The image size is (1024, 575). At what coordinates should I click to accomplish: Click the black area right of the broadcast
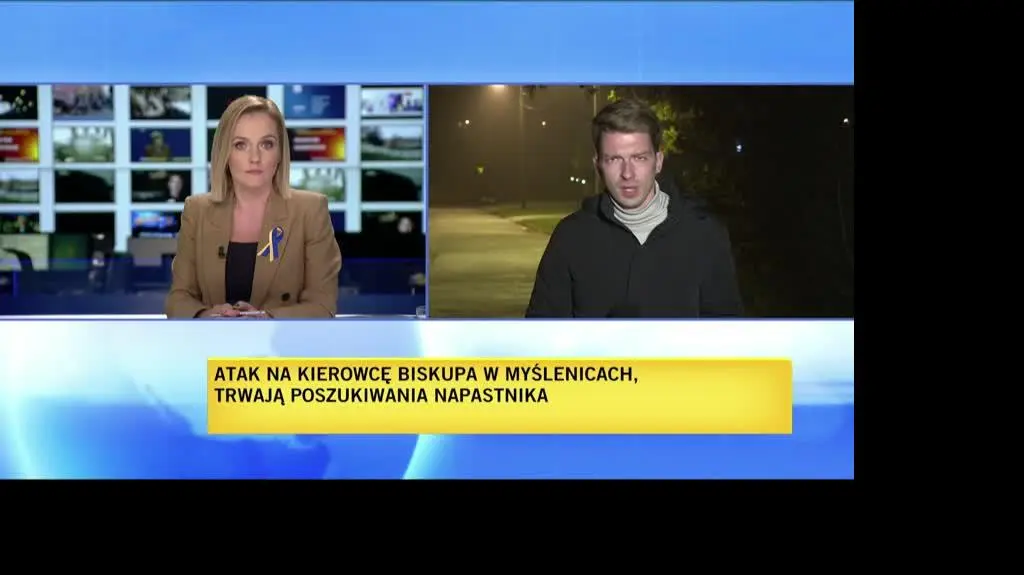point(938,250)
